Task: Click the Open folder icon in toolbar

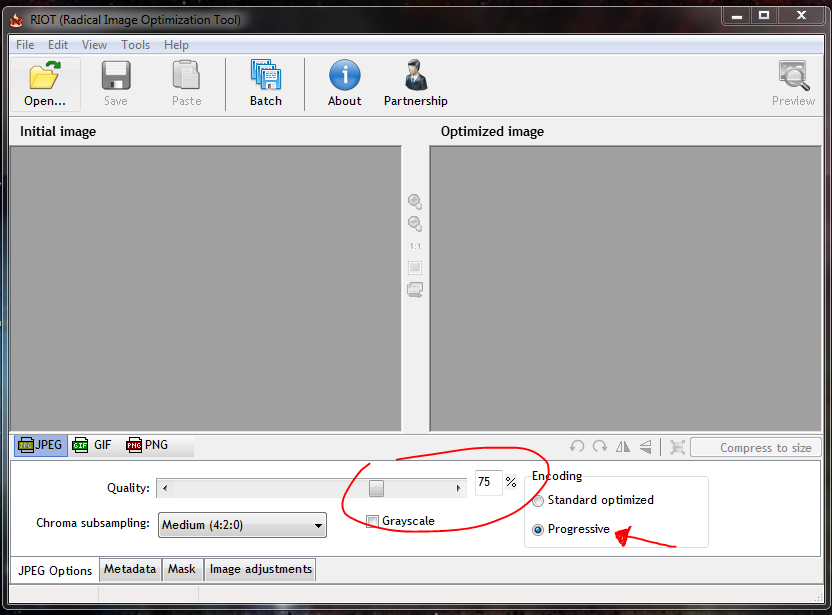Action: pyautogui.click(x=45, y=77)
